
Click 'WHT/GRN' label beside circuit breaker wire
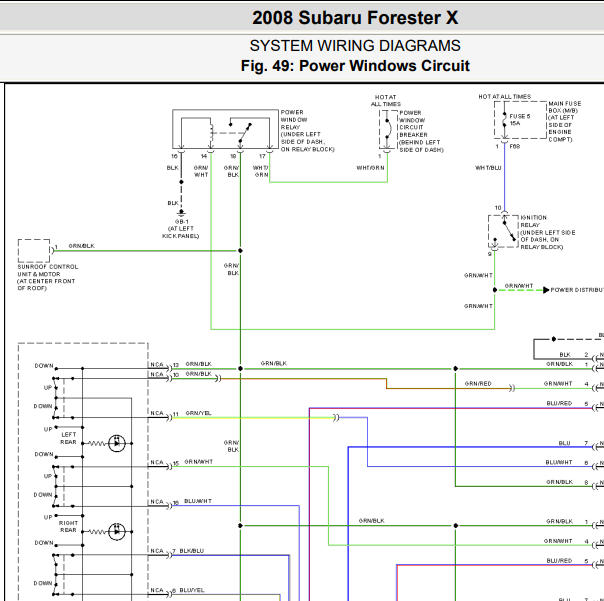click(370, 168)
